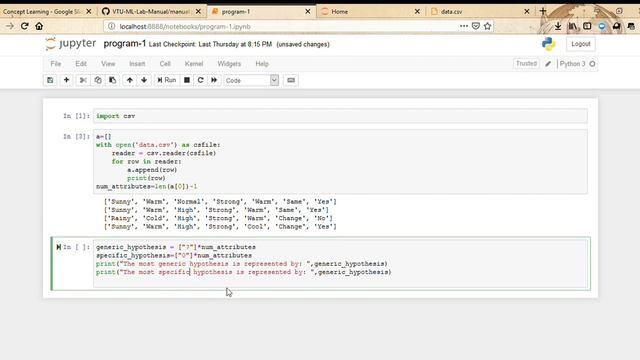Paste cell below toolbar icon
640x360 pixels.
113,80
